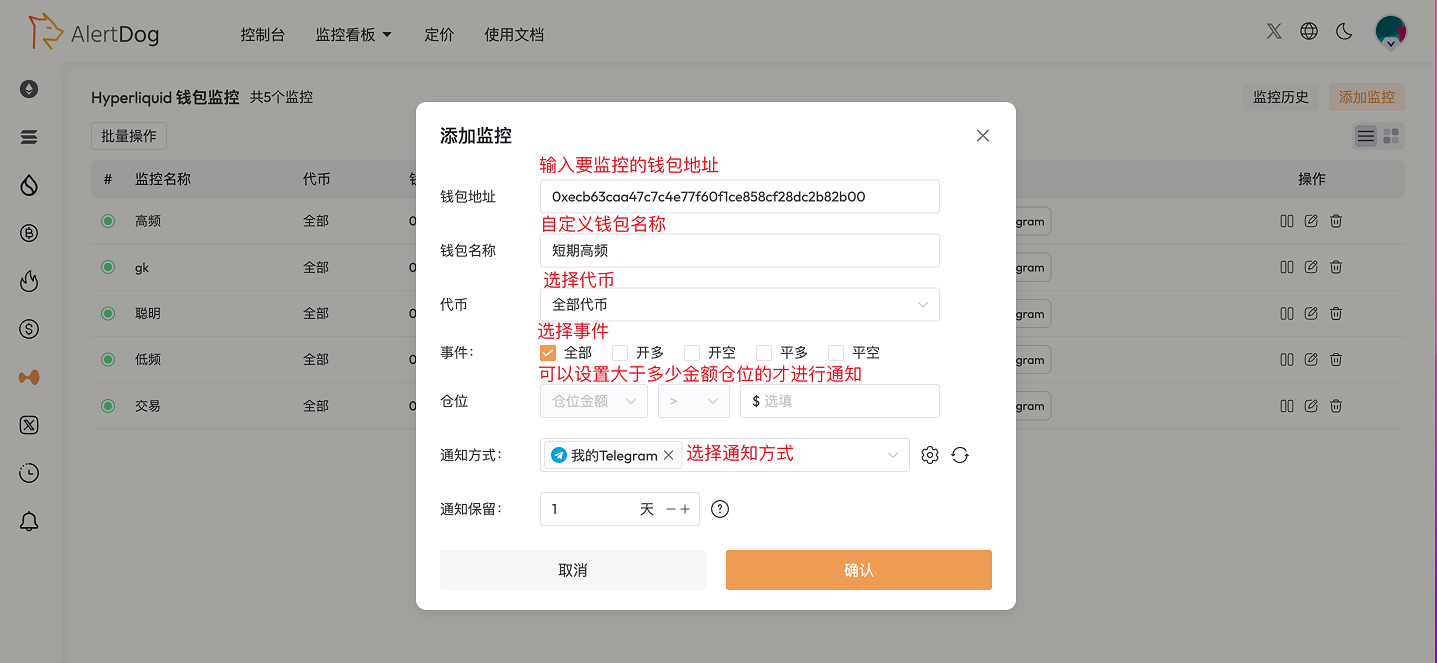Close the 添加监控 dialog
Image resolution: width=1437 pixels, height=663 pixels.
point(983,136)
